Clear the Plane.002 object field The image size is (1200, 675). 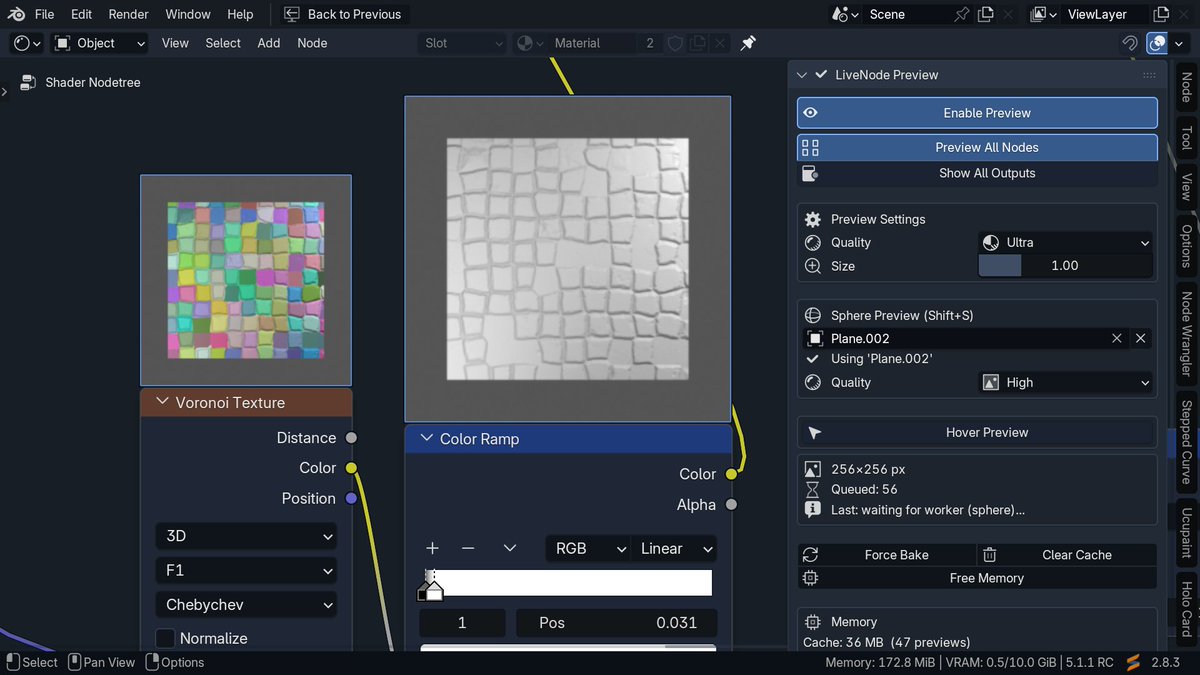1117,338
